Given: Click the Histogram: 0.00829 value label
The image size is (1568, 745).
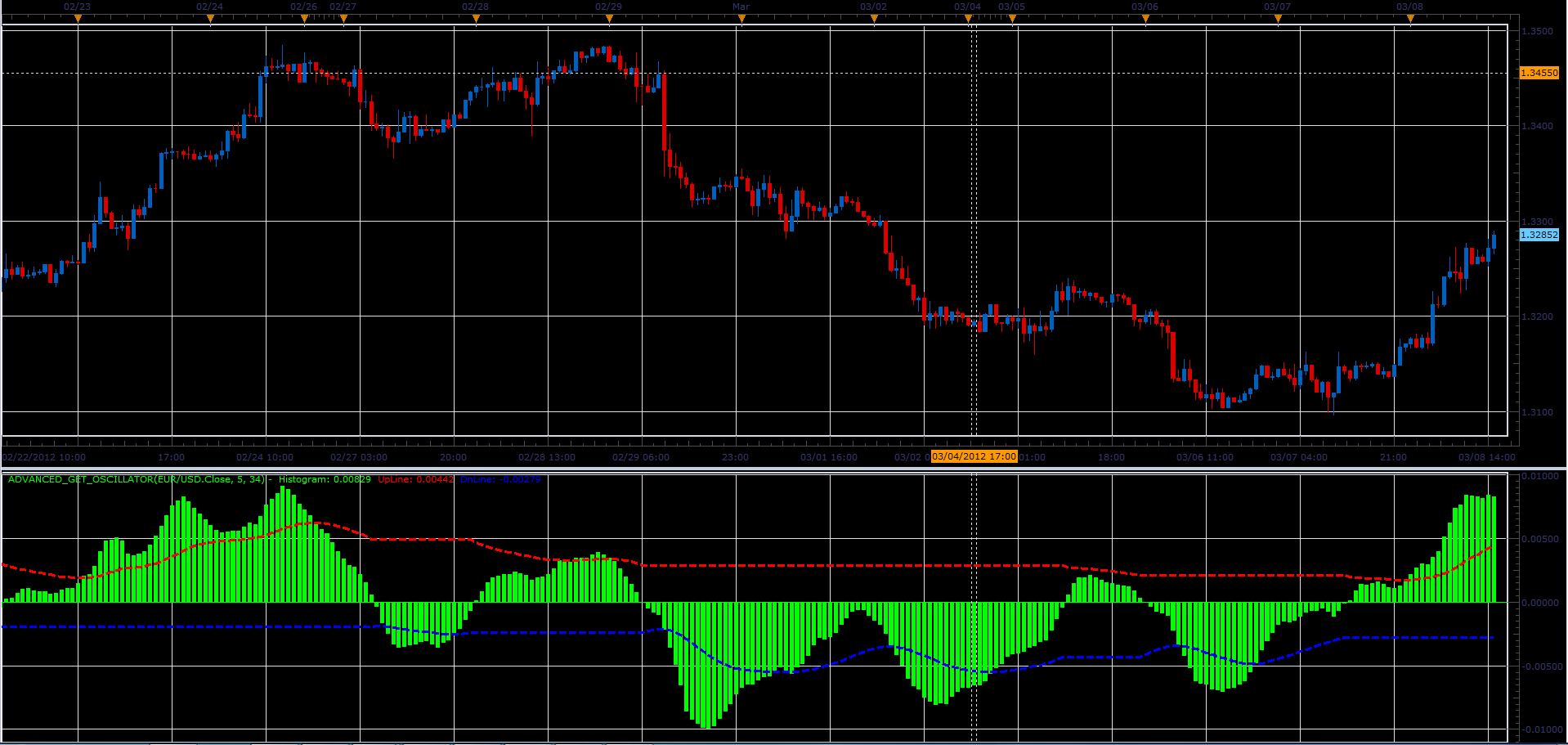Looking at the screenshot, I should tap(325, 479).
